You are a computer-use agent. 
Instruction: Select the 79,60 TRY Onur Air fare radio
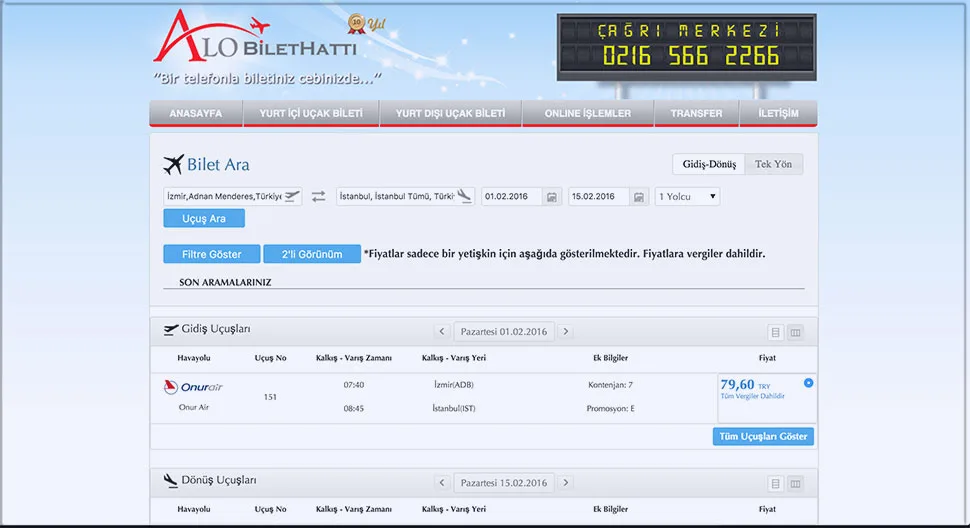tap(808, 383)
